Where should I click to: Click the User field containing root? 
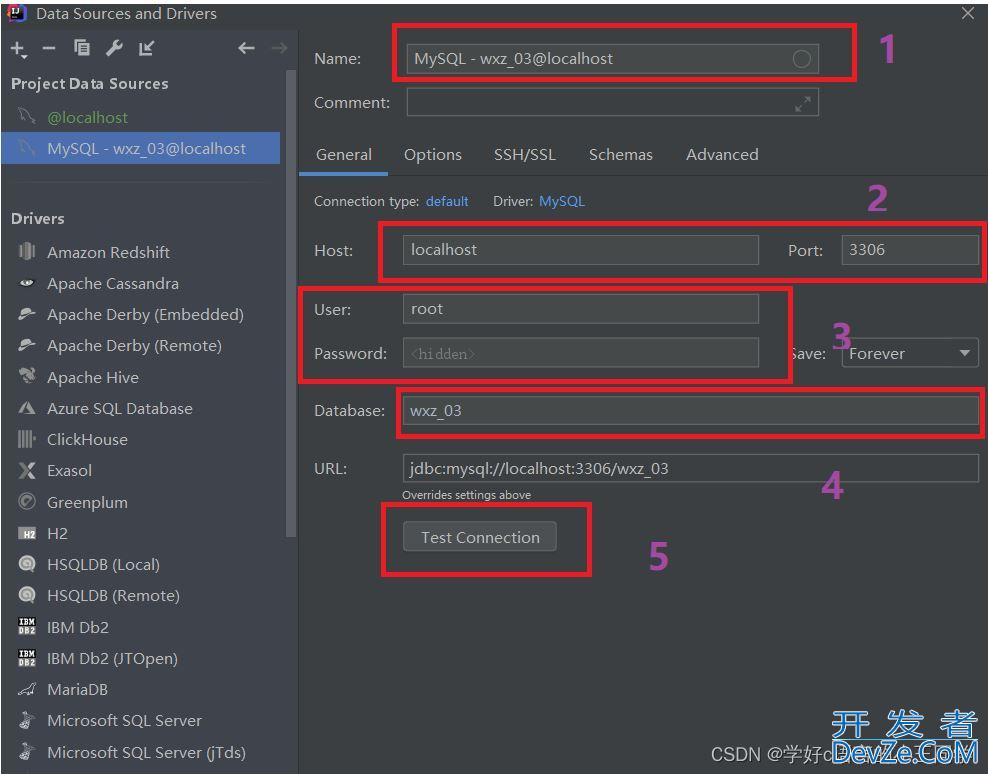581,309
